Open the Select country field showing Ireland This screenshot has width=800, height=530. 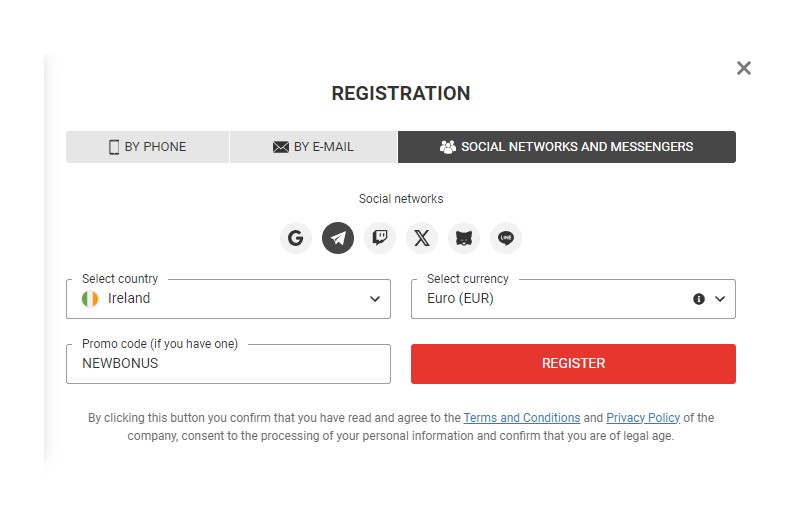[229, 299]
